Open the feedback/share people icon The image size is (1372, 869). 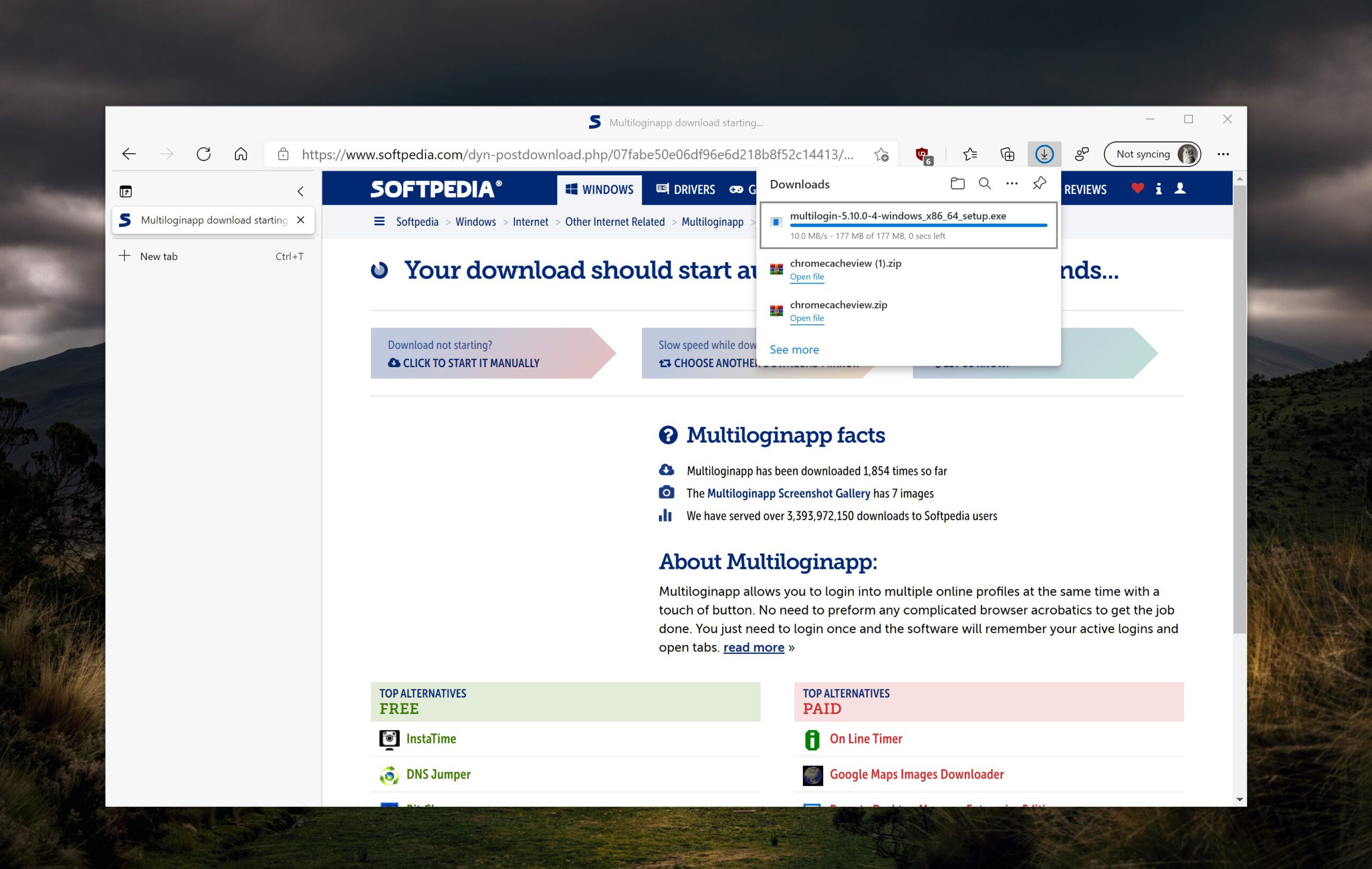(1082, 154)
